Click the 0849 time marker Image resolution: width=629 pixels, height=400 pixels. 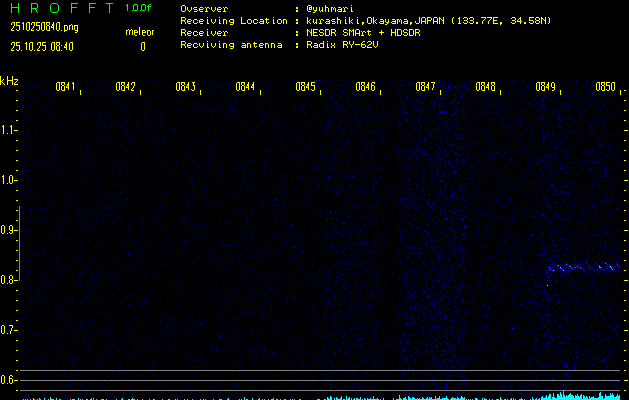tap(545, 87)
